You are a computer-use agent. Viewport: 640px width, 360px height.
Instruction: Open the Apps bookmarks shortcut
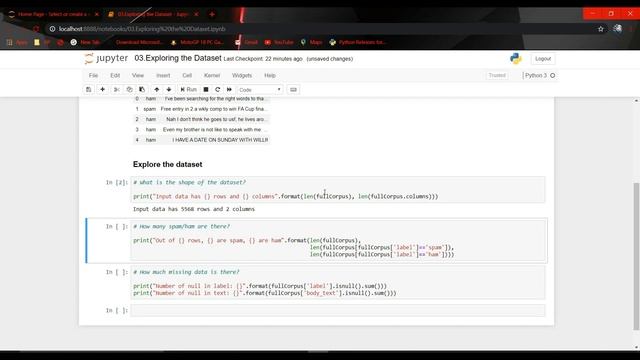point(17,42)
